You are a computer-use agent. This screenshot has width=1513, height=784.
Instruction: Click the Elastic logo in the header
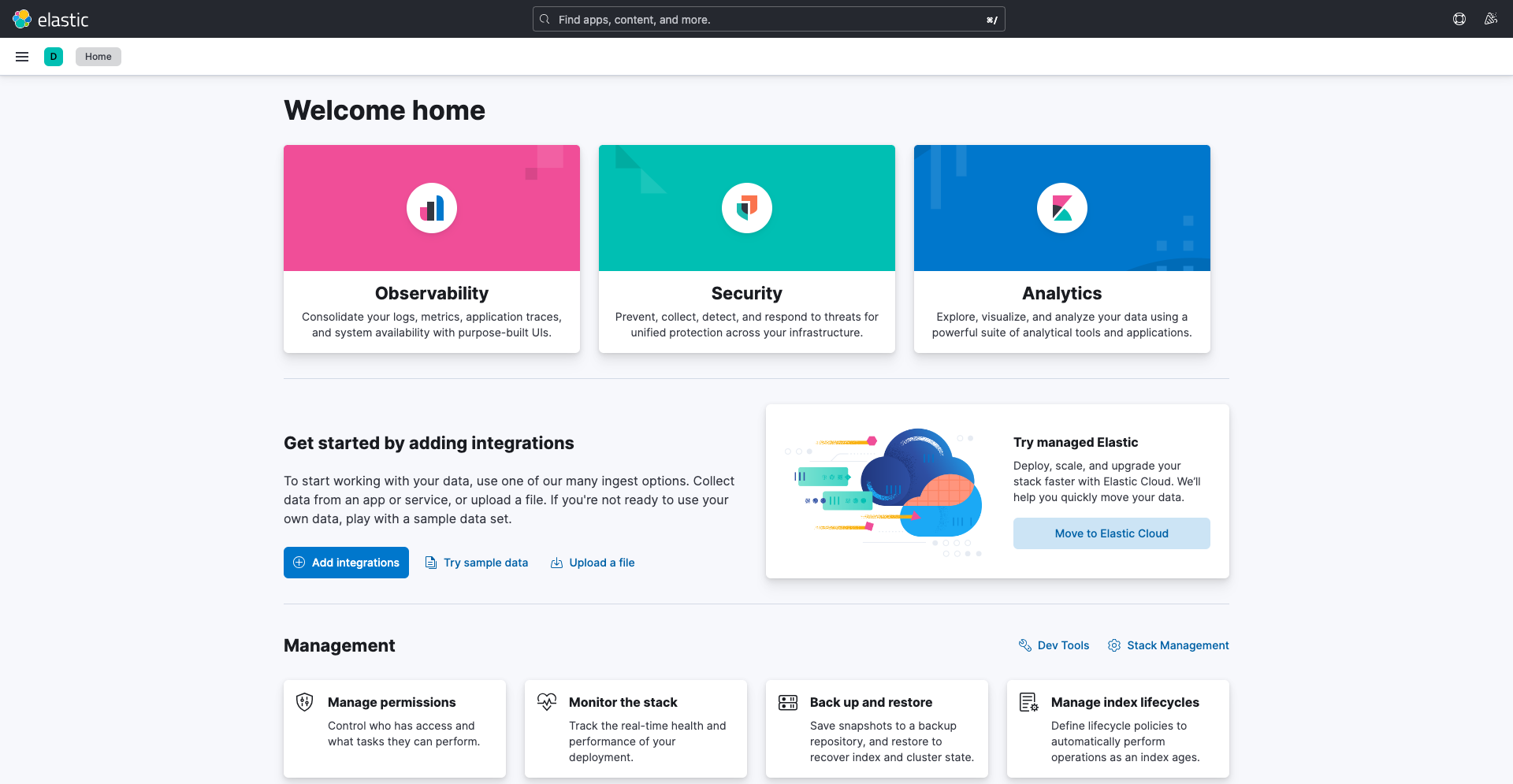click(x=50, y=19)
